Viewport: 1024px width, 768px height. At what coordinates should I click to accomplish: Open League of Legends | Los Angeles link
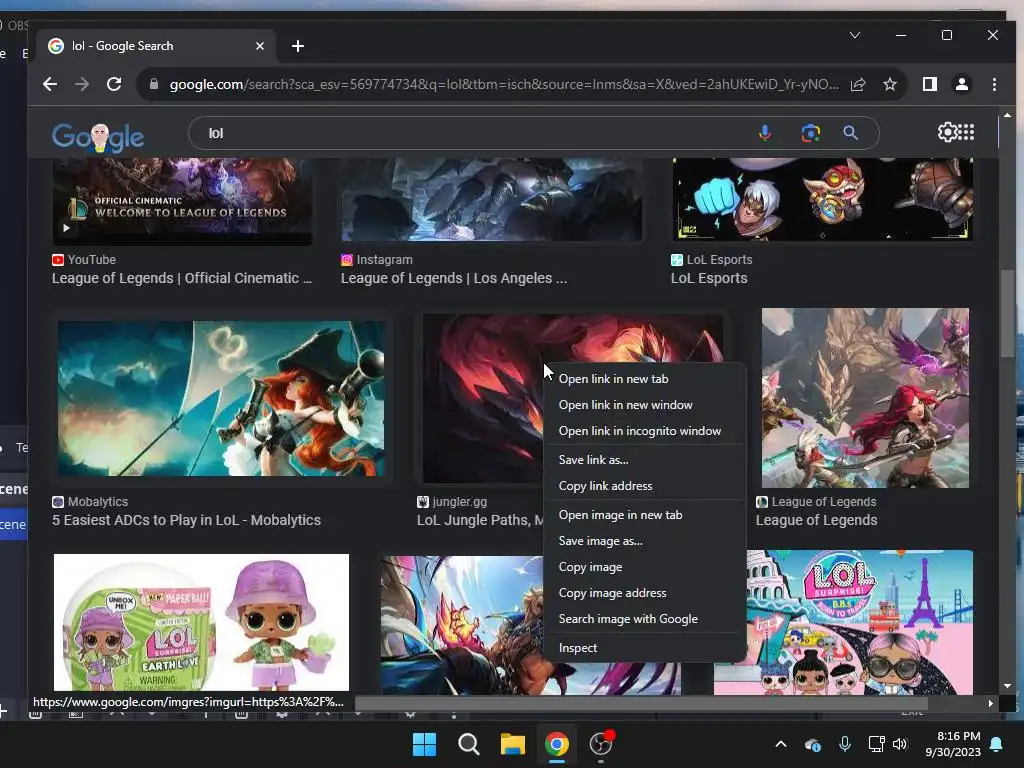454,278
